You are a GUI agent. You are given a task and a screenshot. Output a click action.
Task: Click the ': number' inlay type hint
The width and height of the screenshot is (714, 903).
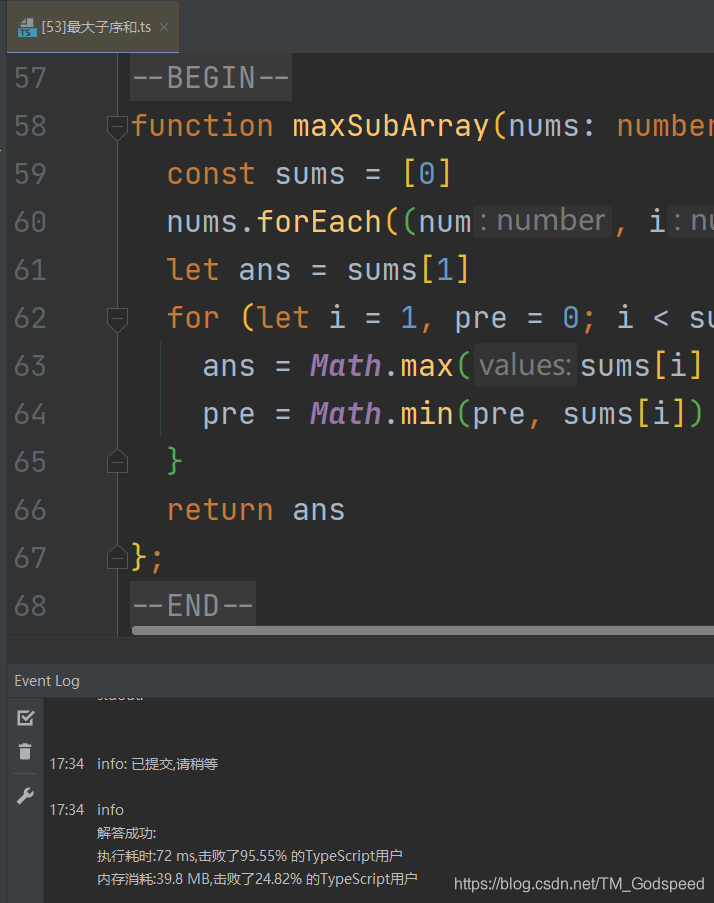(x=542, y=222)
